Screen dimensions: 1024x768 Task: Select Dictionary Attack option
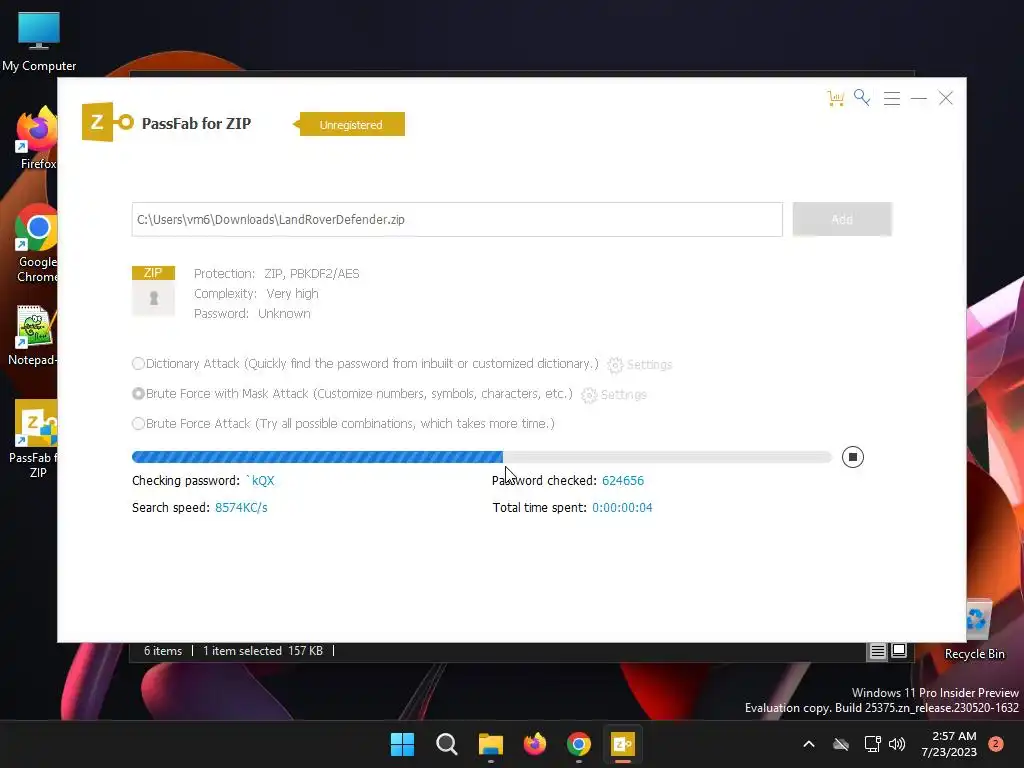point(138,364)
